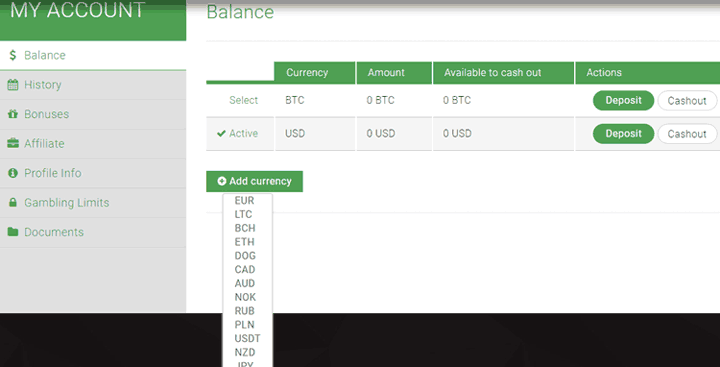This screenshot has height=367, width=720.
Task: Deposit to the BTC balance
Action: click(x=623, y=101)
